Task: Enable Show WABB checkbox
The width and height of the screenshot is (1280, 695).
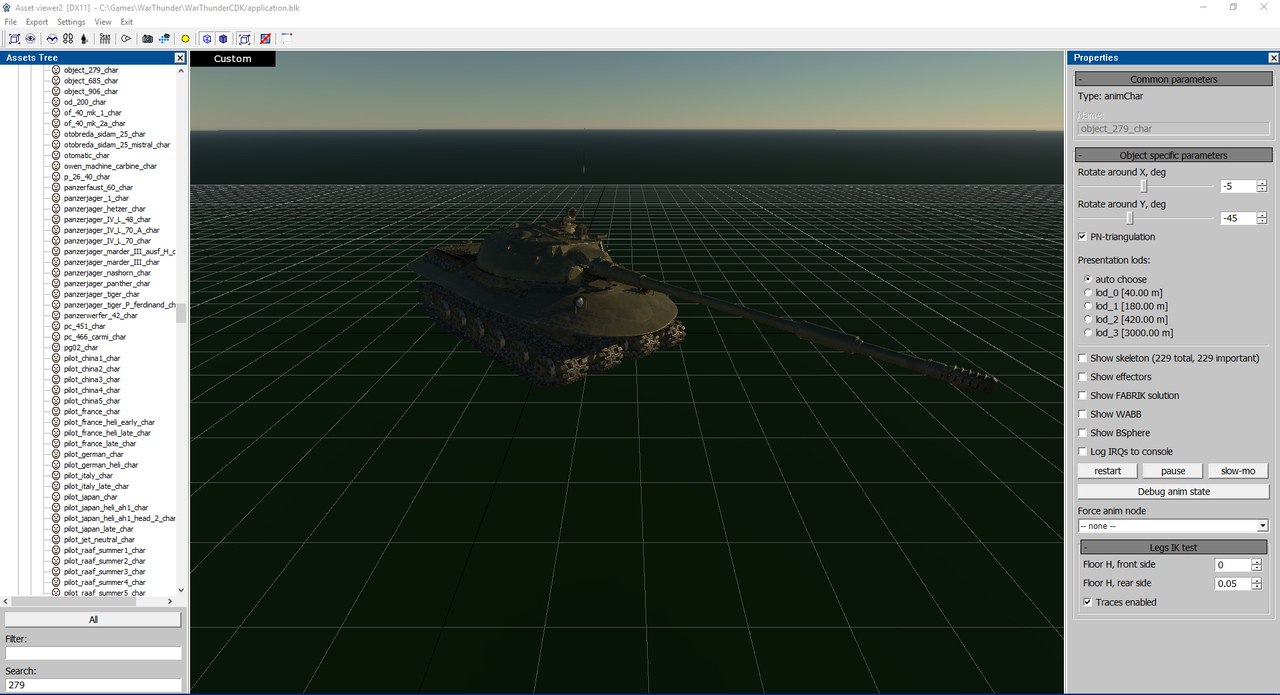Action: tap(1083, 414)
